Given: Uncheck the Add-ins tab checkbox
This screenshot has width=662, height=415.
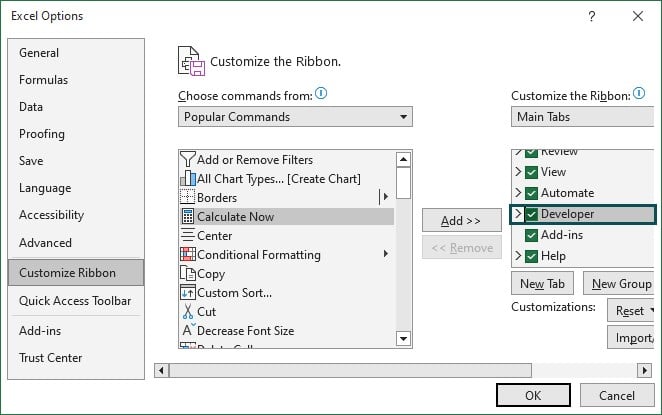Looking at the screenshot, I should click(531, 235).
